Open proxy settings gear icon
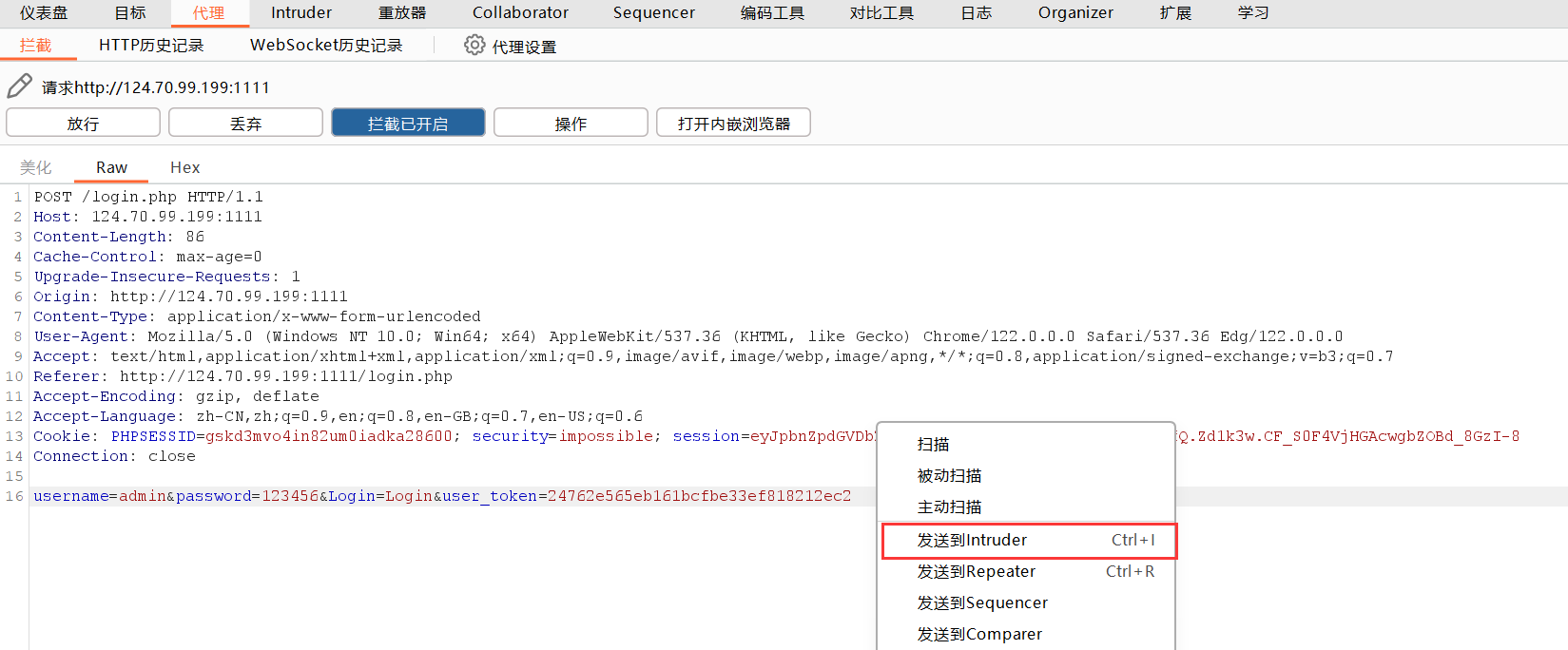 474,46
